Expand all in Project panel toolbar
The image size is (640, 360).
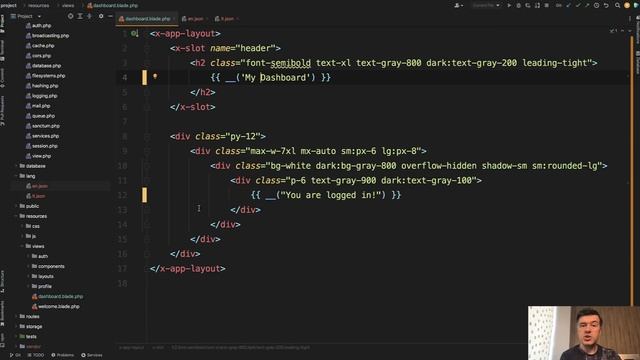80,16
